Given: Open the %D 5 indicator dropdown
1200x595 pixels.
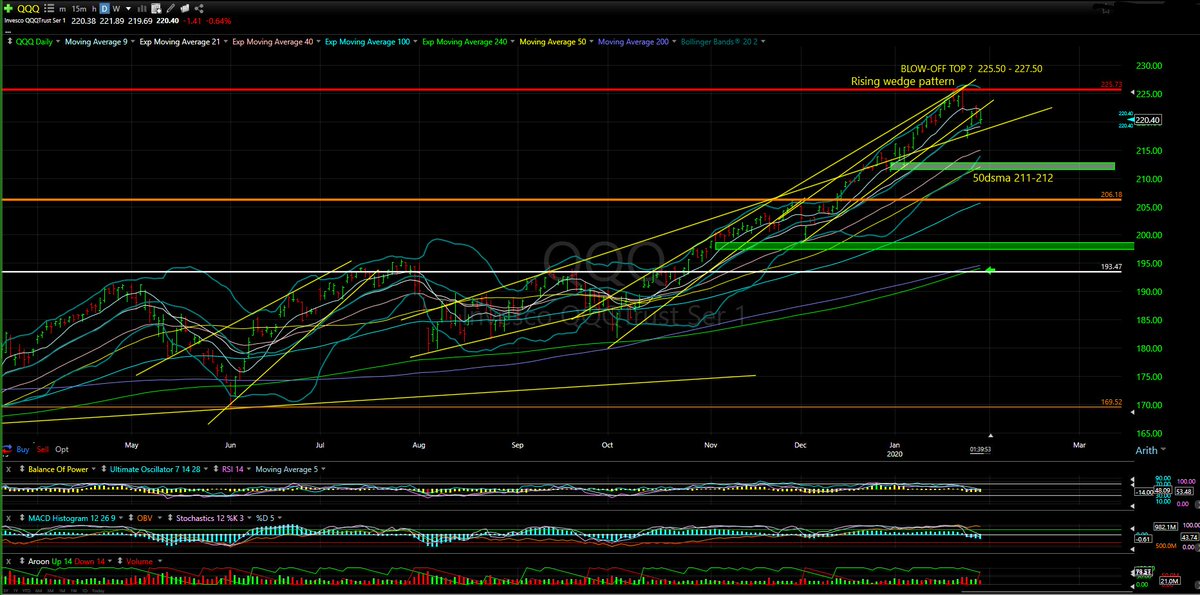Looking at the screenshot, I should pos(279,518).
